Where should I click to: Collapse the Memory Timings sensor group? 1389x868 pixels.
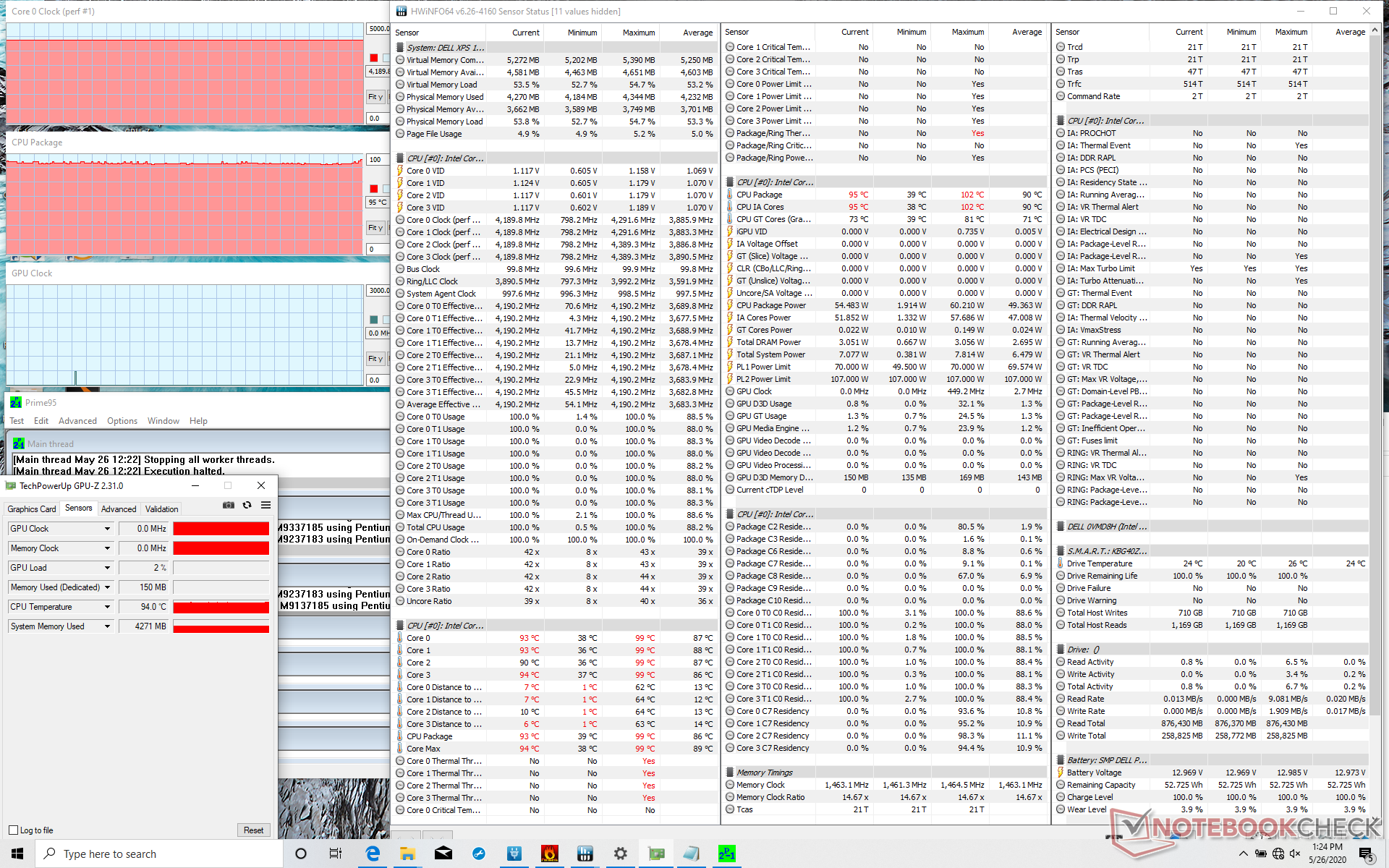point(730,773)
